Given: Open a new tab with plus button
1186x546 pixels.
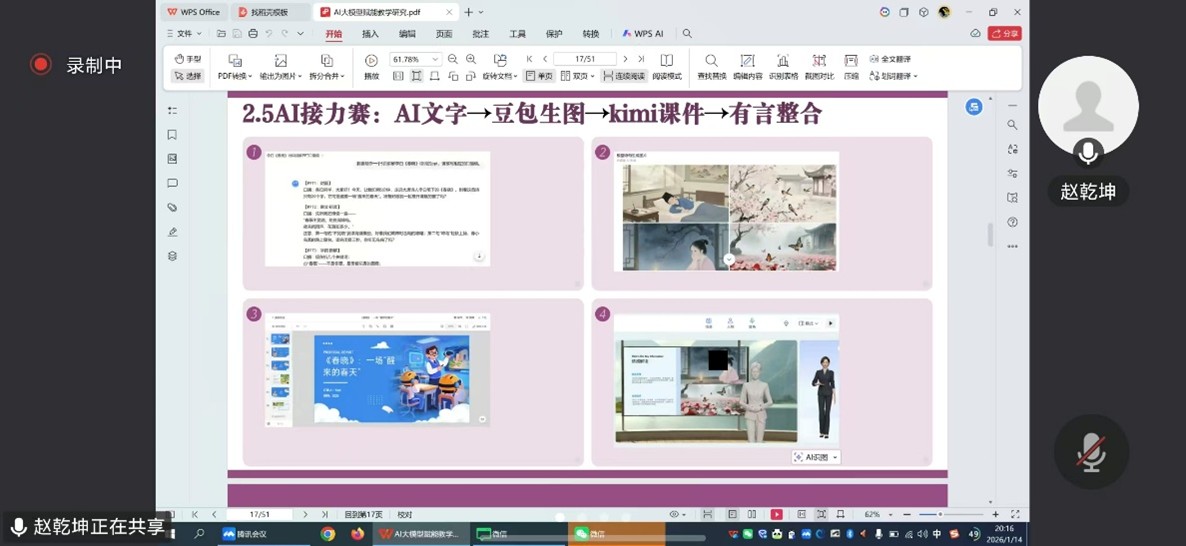Looking at the screenshot, I should 467,12.
